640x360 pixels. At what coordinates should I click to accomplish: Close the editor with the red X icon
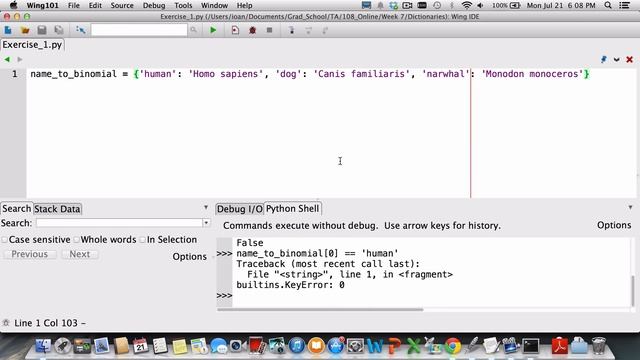(x=629, y=60)
